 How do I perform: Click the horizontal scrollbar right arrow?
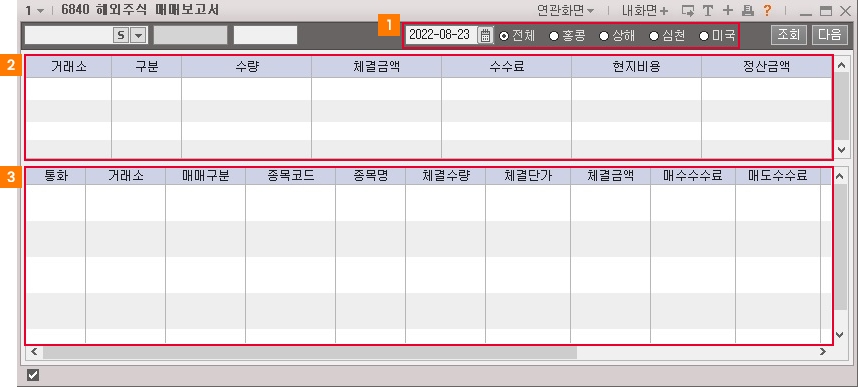click(822, 352)
